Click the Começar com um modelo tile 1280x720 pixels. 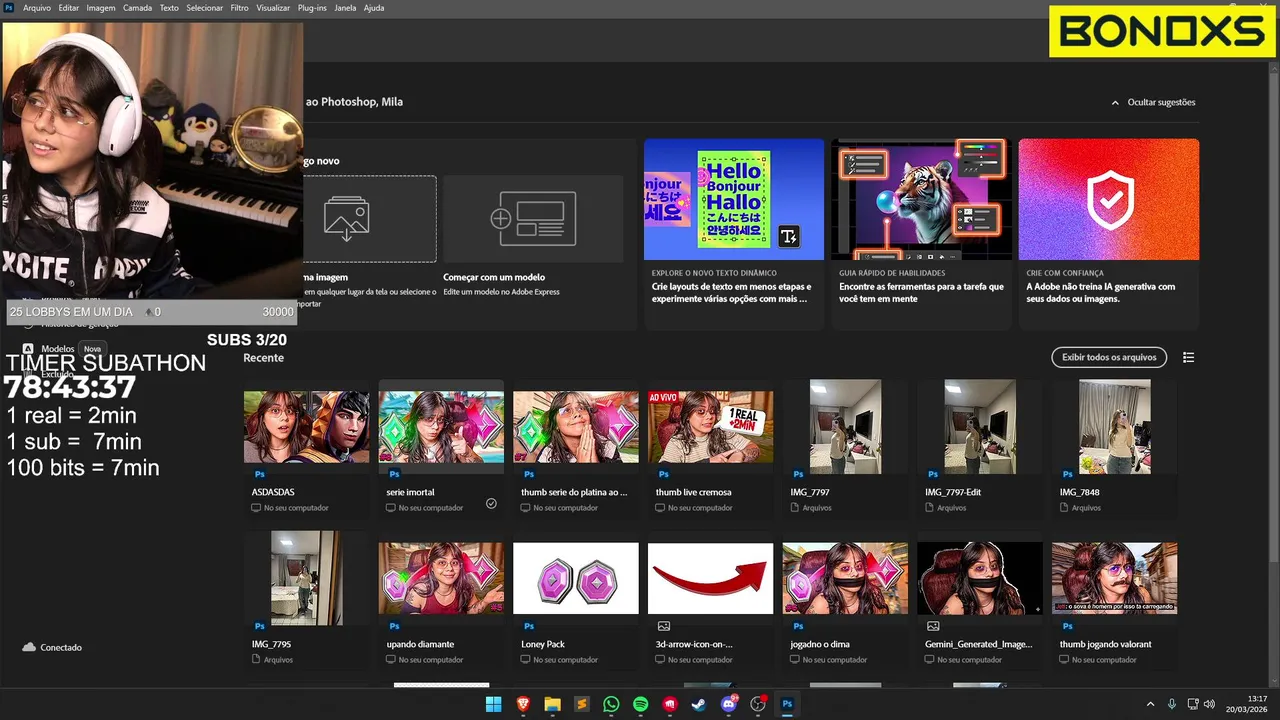coord(533,219)
